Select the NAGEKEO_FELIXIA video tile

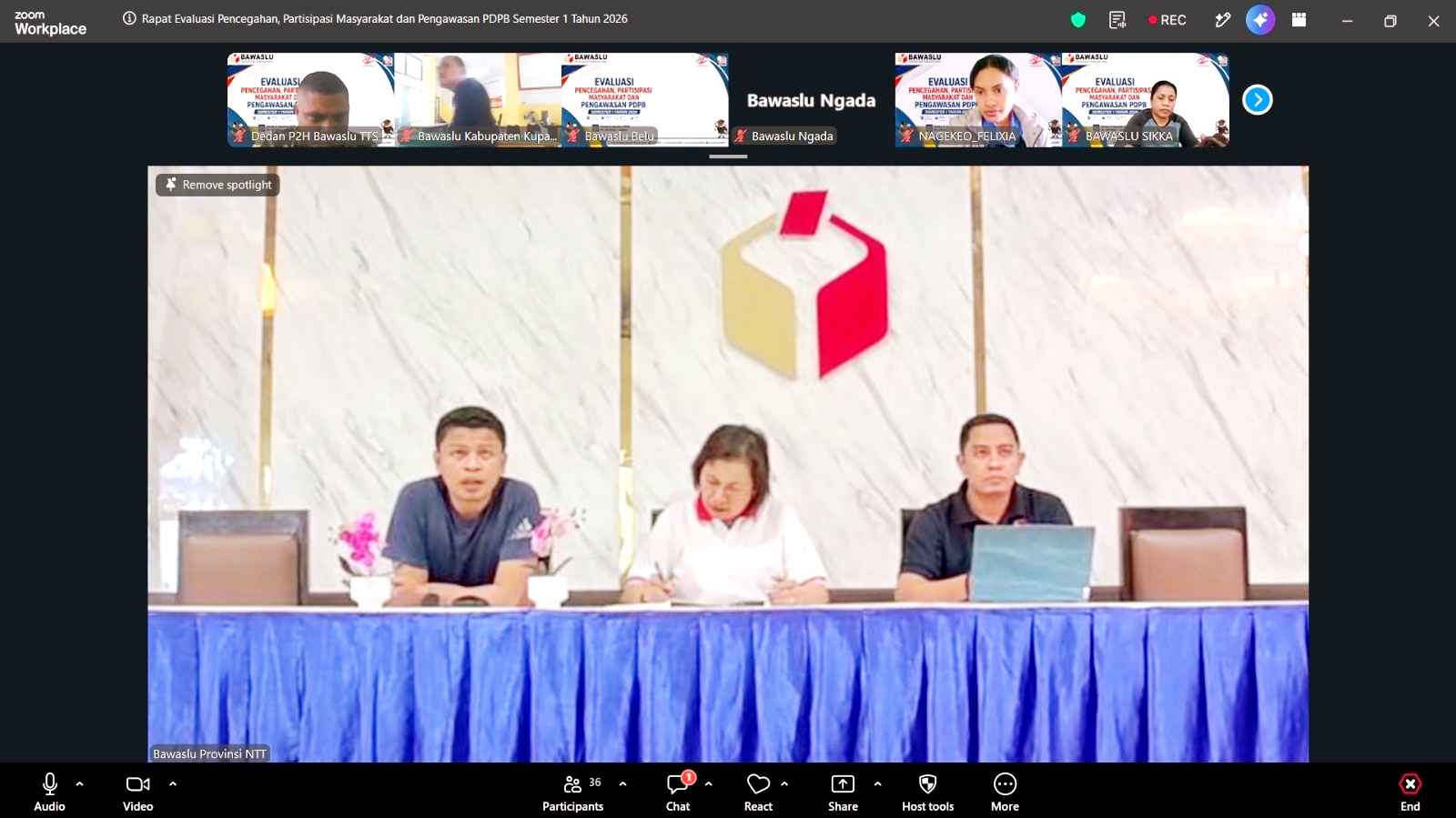click(x=978, y=99)
